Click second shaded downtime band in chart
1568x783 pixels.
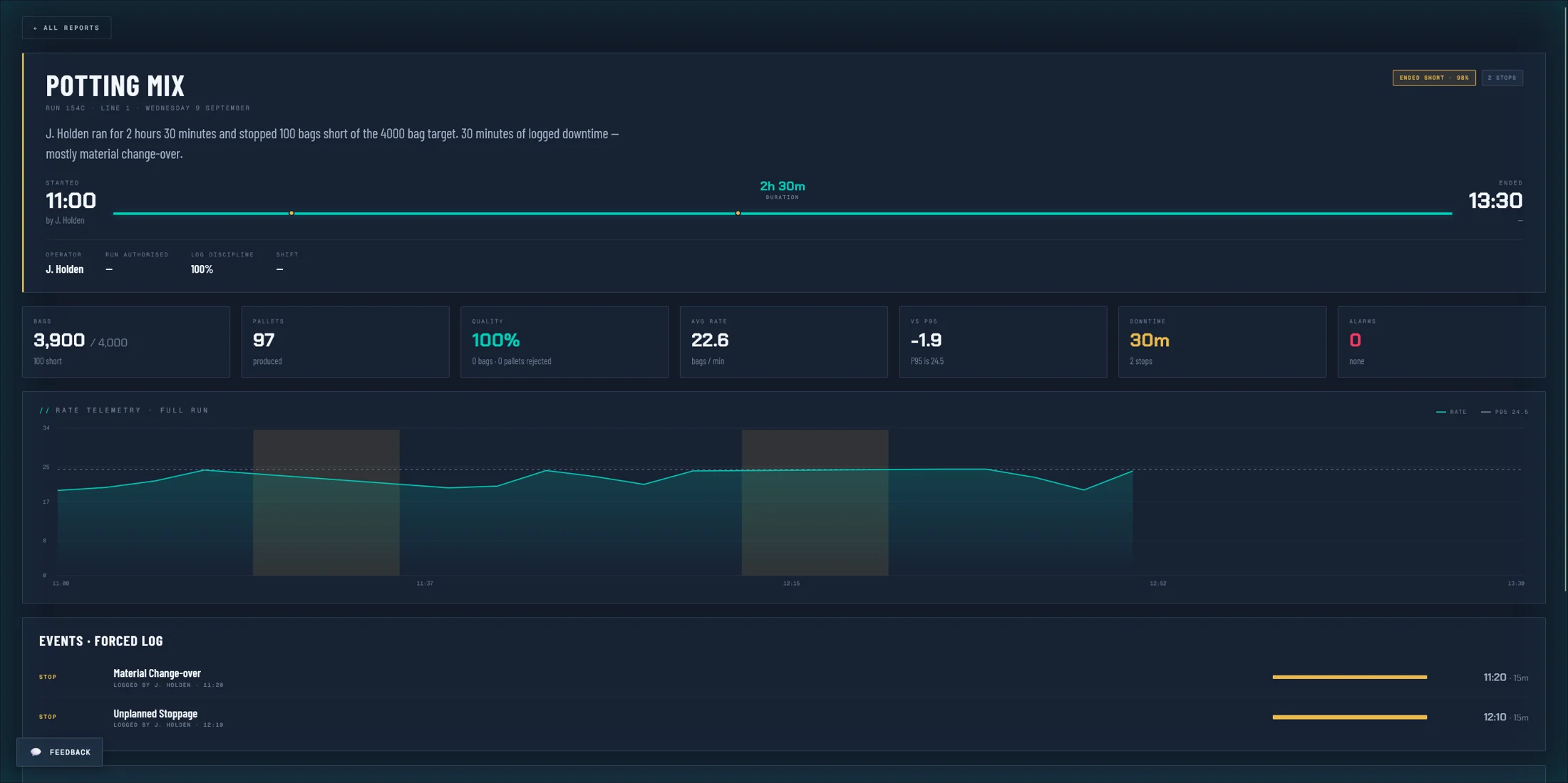click(x=815, y=502)
